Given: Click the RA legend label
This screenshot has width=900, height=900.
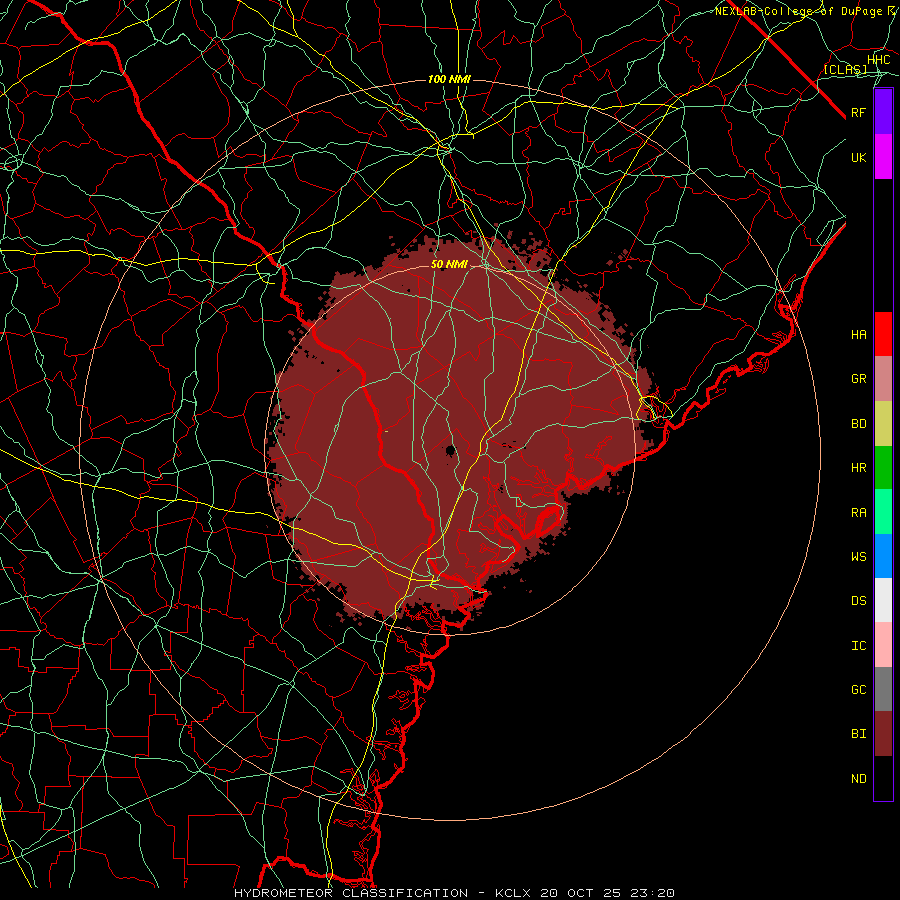Looking at the screenshot, I should (x=858, y=513).
